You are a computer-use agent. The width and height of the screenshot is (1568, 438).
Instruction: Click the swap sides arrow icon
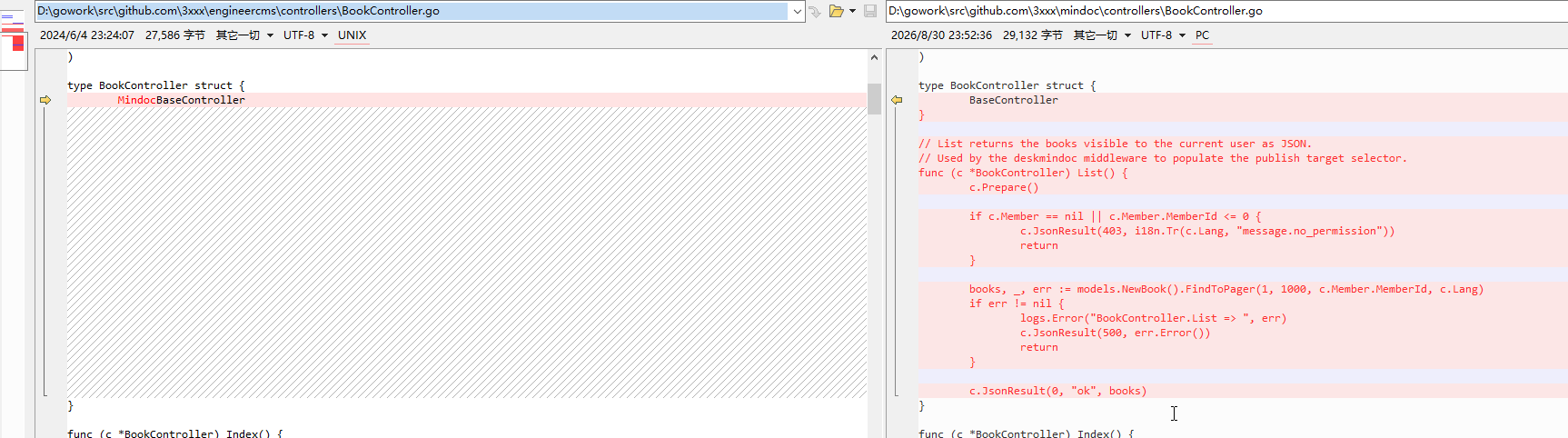tap(815, 11)
